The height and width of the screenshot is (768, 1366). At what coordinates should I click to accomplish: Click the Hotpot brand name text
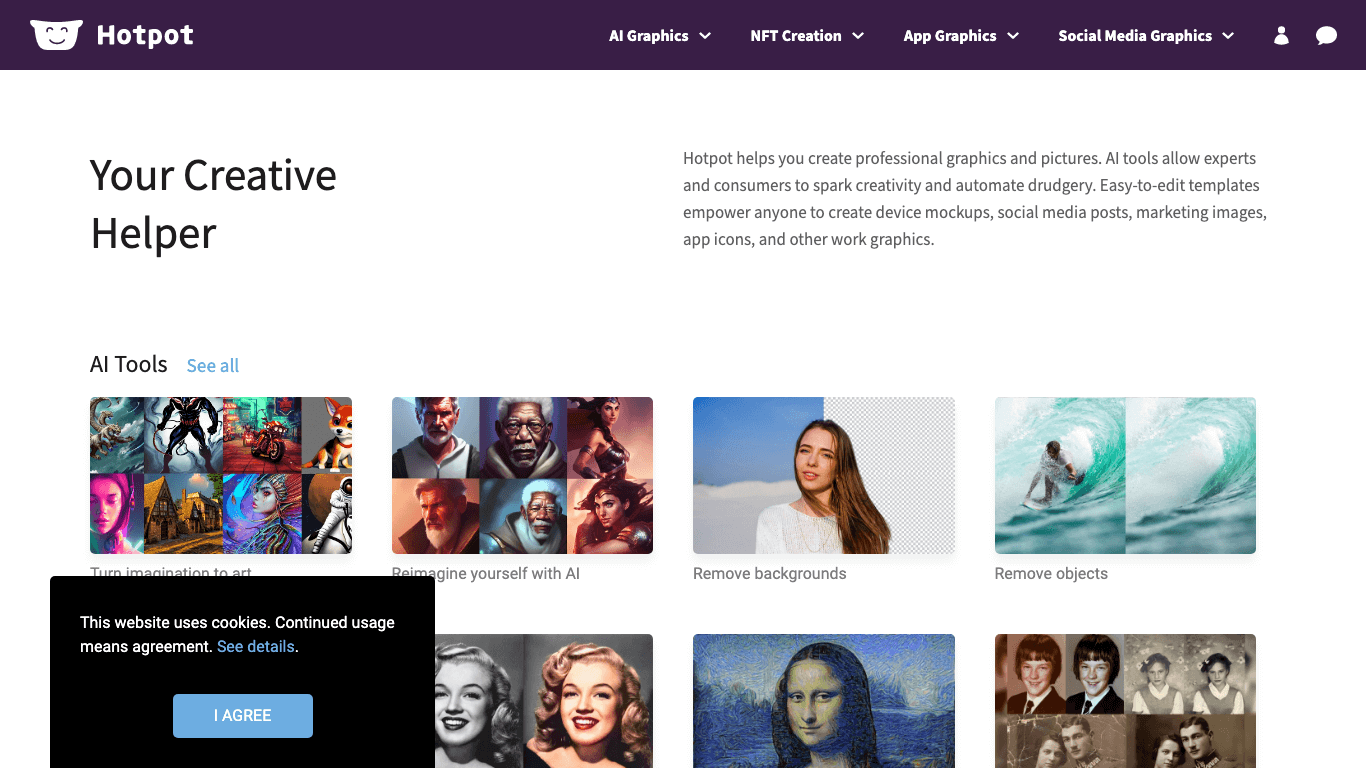(145, 36)
